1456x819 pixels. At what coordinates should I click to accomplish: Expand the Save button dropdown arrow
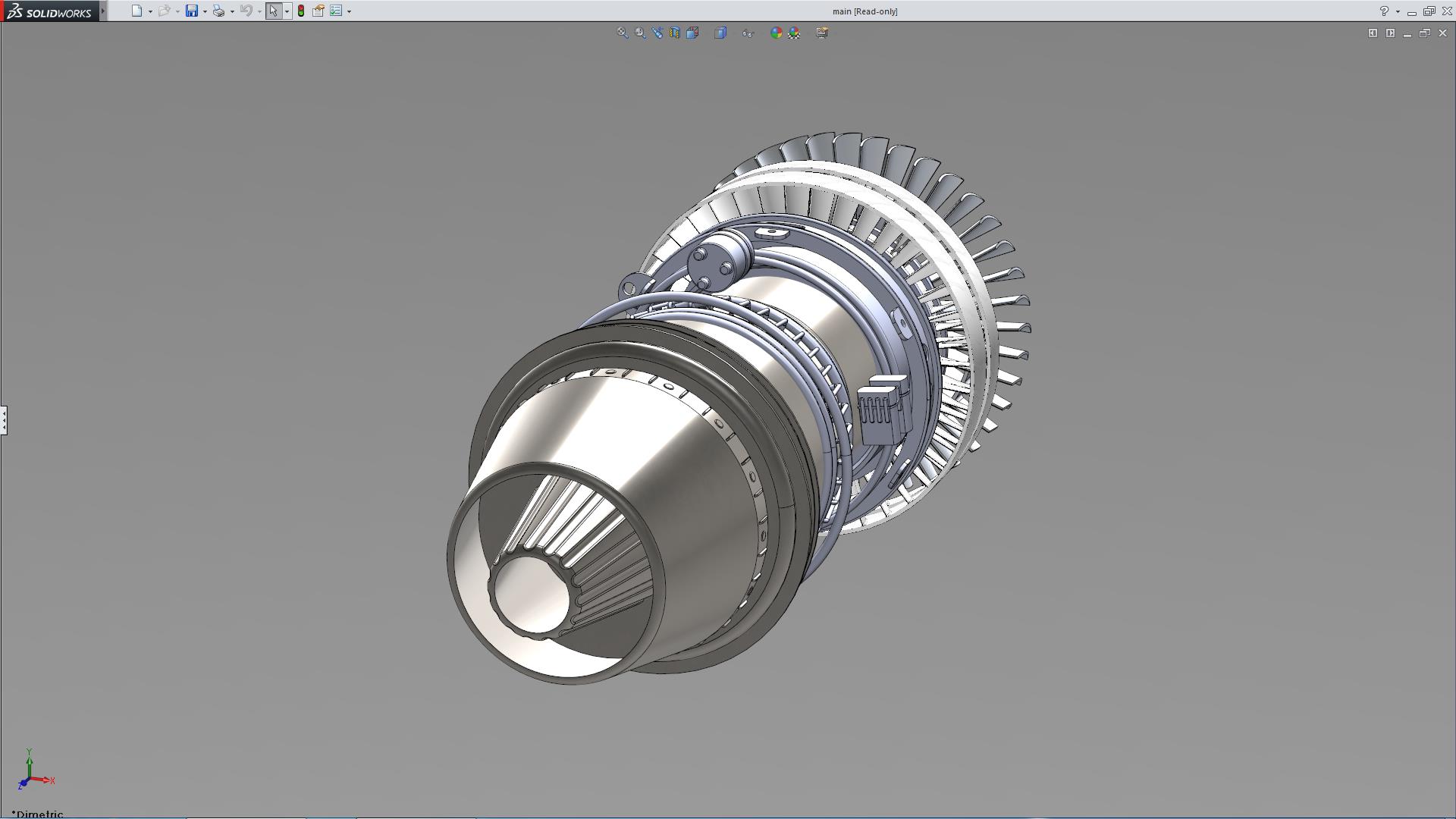tap(205, 11)
